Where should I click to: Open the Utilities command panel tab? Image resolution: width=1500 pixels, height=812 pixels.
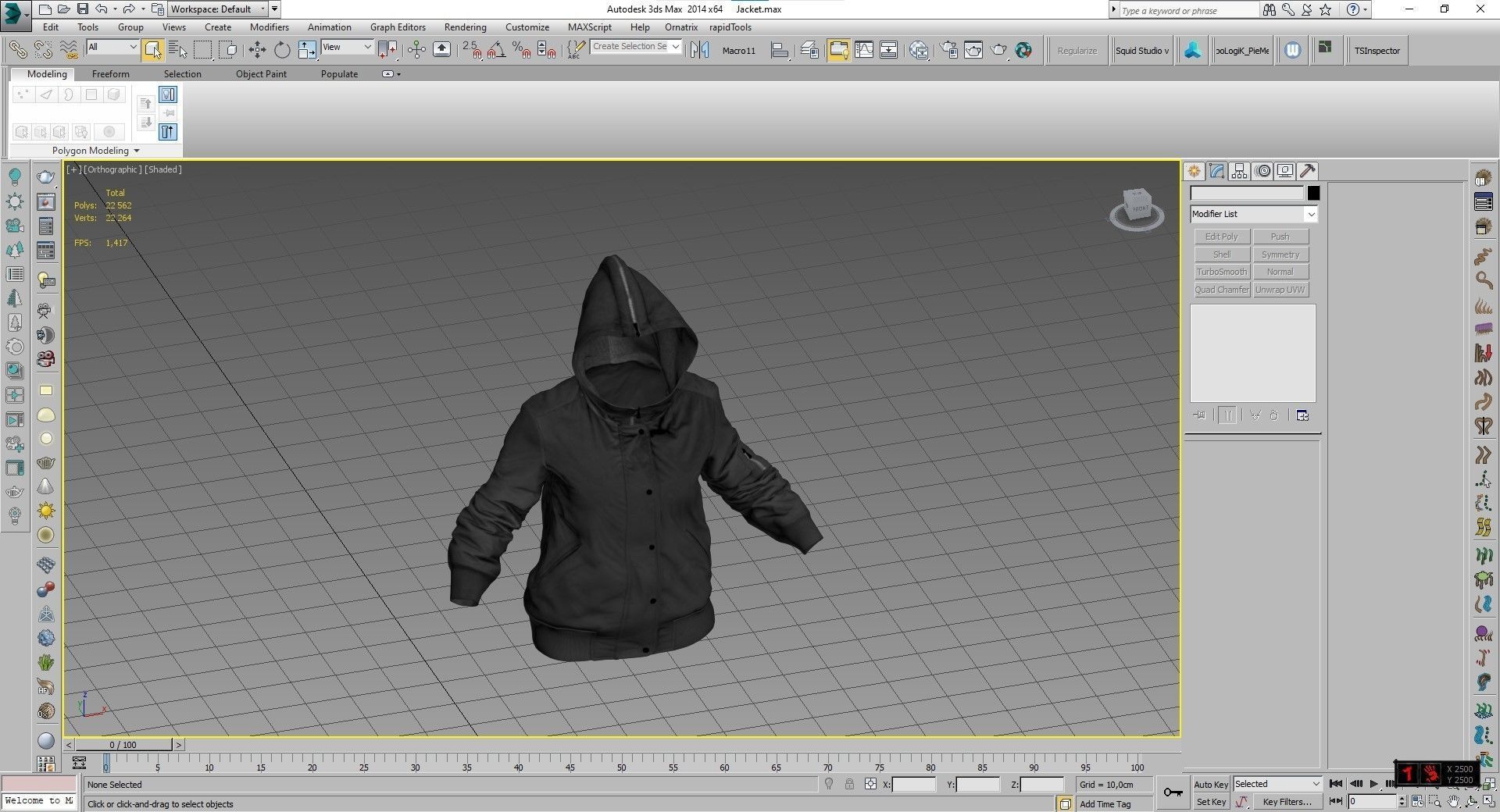click(x=1307, y=171)
